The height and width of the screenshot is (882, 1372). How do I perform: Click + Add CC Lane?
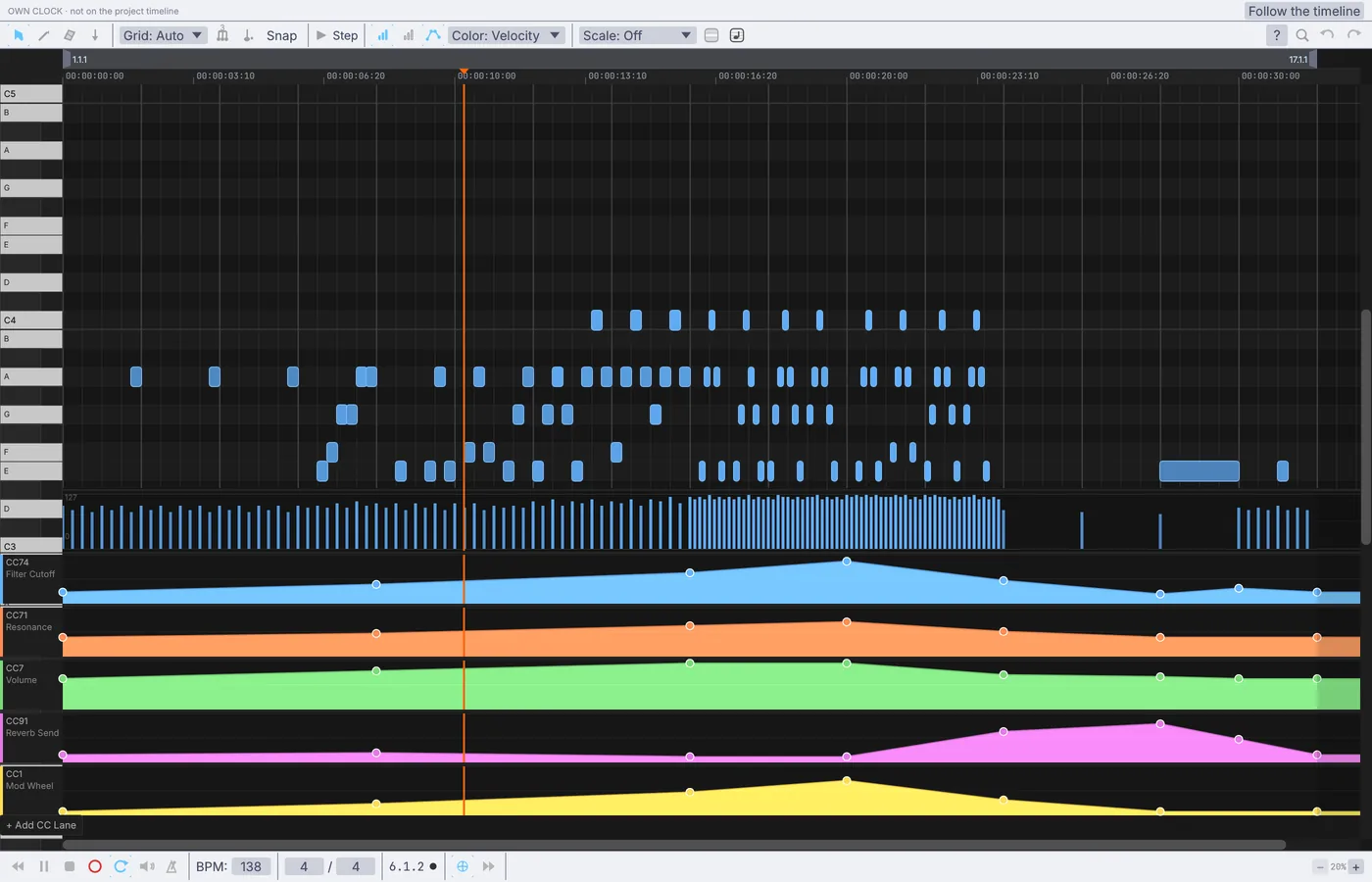click(40, 825)
